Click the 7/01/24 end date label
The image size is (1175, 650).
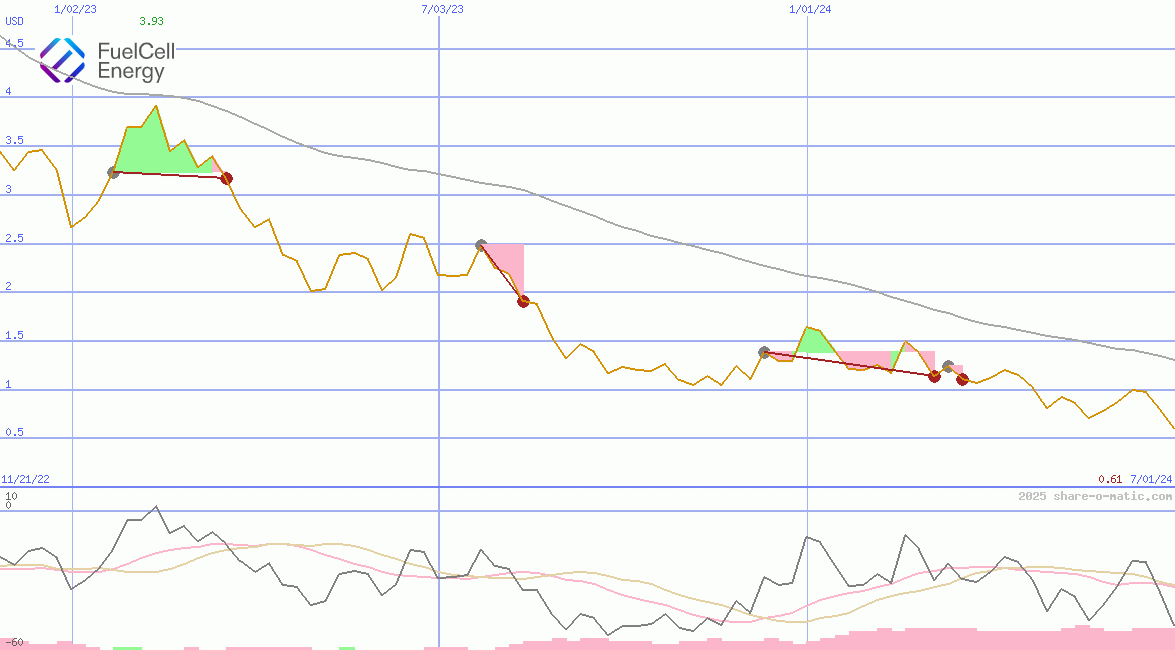coord(1150,479)
